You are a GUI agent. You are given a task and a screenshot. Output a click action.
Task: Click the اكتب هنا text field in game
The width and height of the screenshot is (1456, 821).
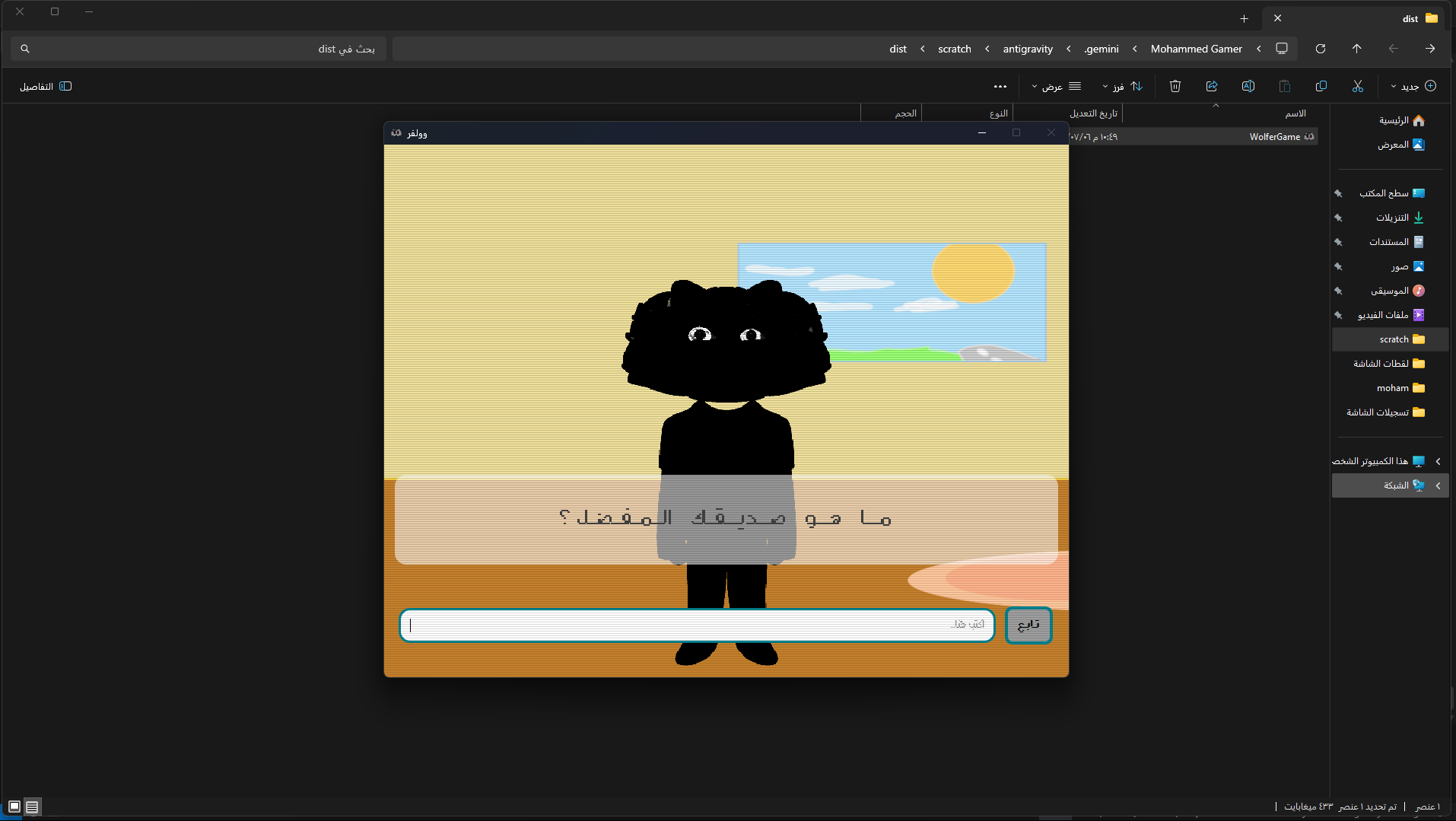[697, 625]
